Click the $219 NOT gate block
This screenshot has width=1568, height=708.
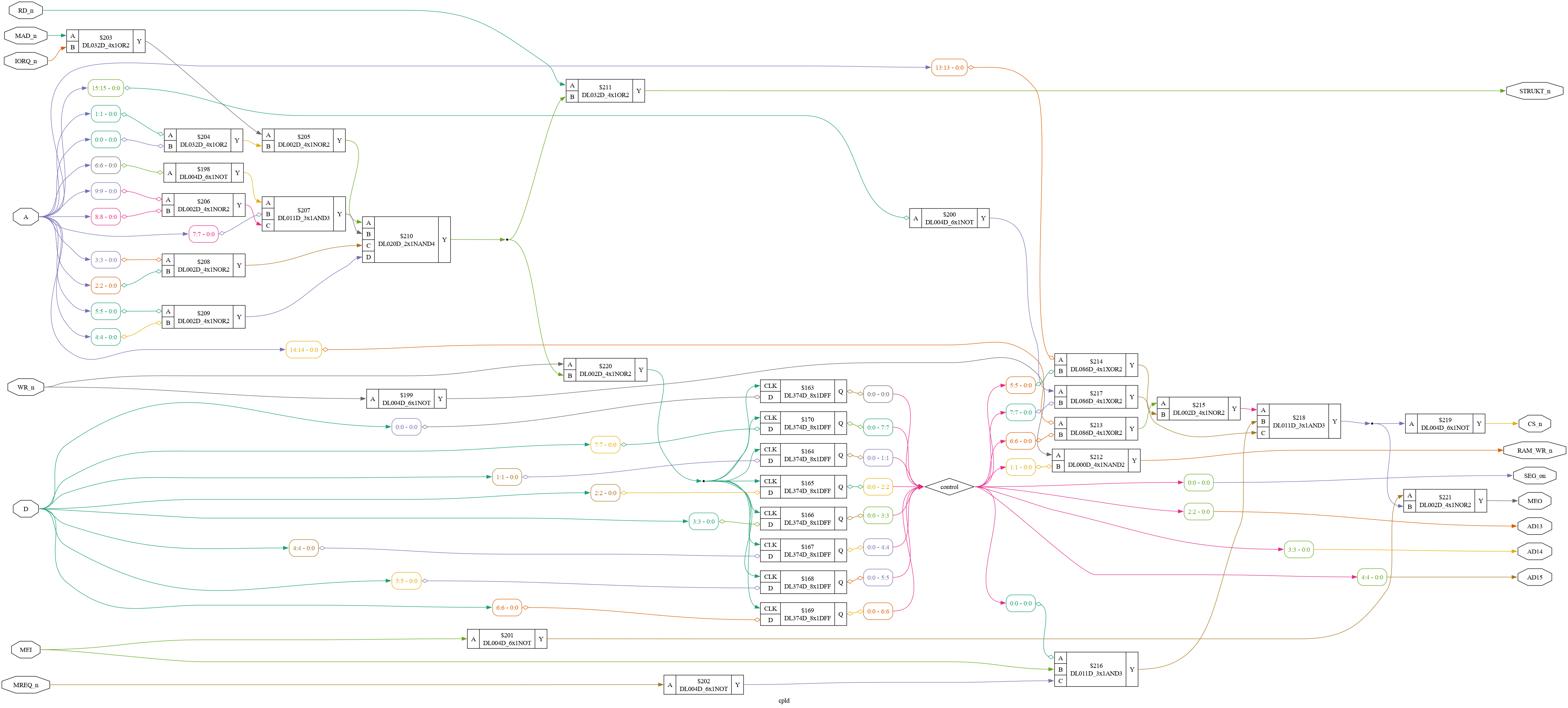[1444, 424]
